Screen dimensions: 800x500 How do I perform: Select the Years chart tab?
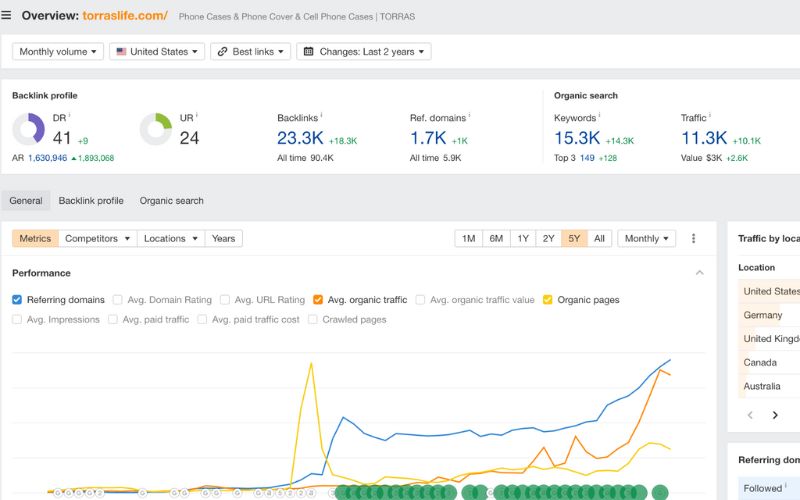223,238
